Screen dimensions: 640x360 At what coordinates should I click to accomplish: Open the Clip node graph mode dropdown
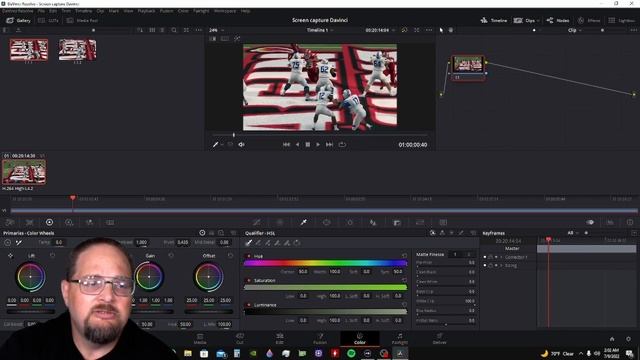pos(574,30)
